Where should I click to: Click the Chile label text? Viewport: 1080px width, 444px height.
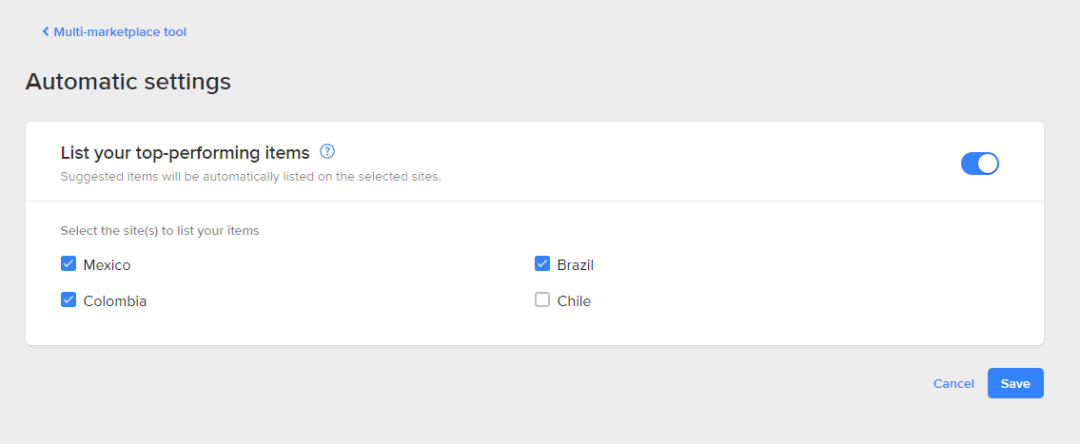574,301
